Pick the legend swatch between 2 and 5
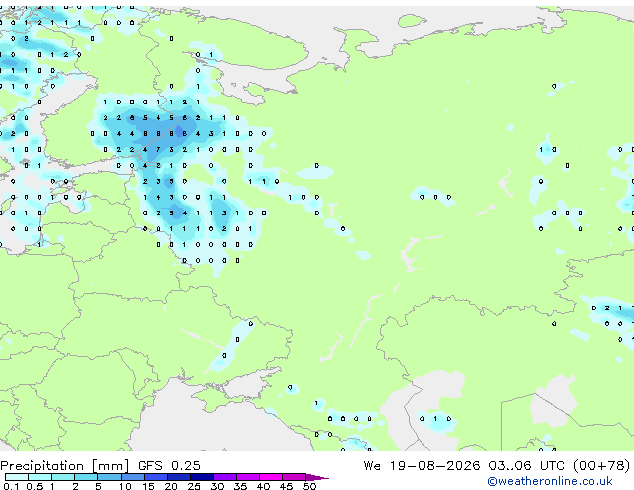The width and height of the screenshot is (634, 490). tap(87, 477)
